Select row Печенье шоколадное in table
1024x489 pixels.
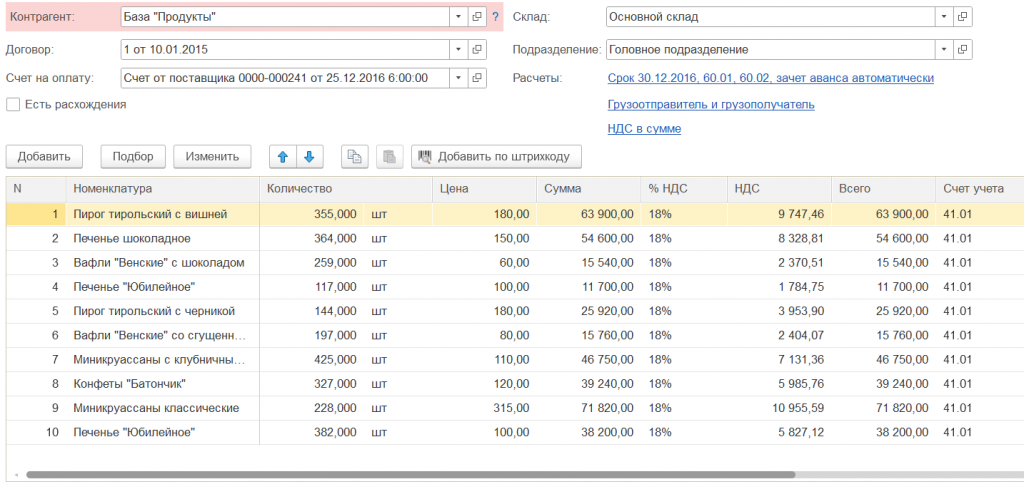pos(131,239)
